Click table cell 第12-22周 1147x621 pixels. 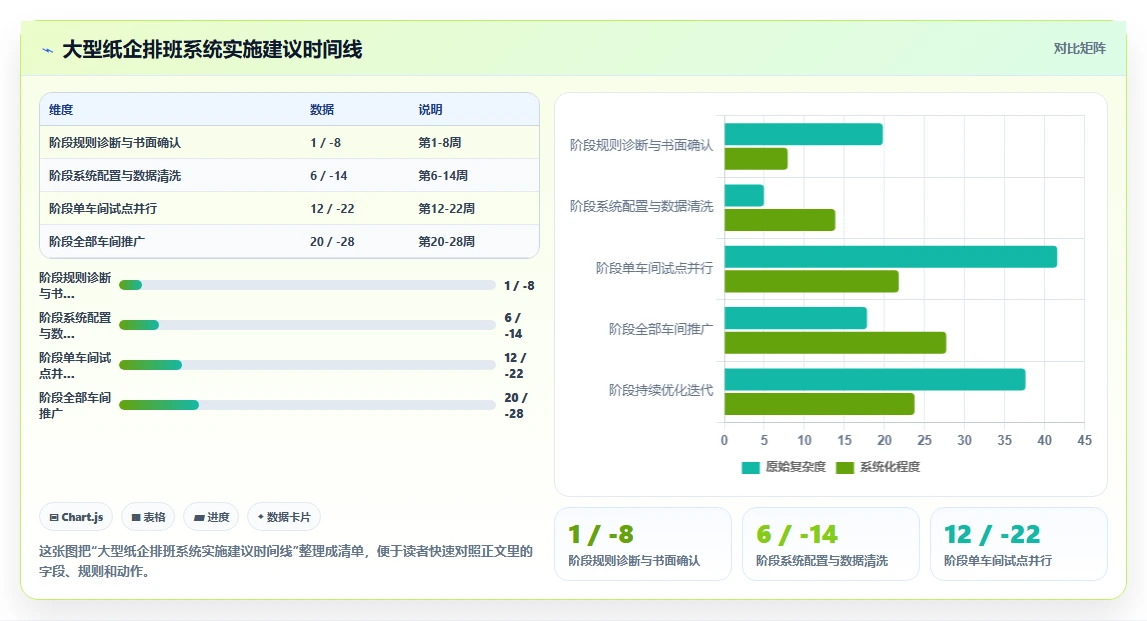(x=446, y=208)
